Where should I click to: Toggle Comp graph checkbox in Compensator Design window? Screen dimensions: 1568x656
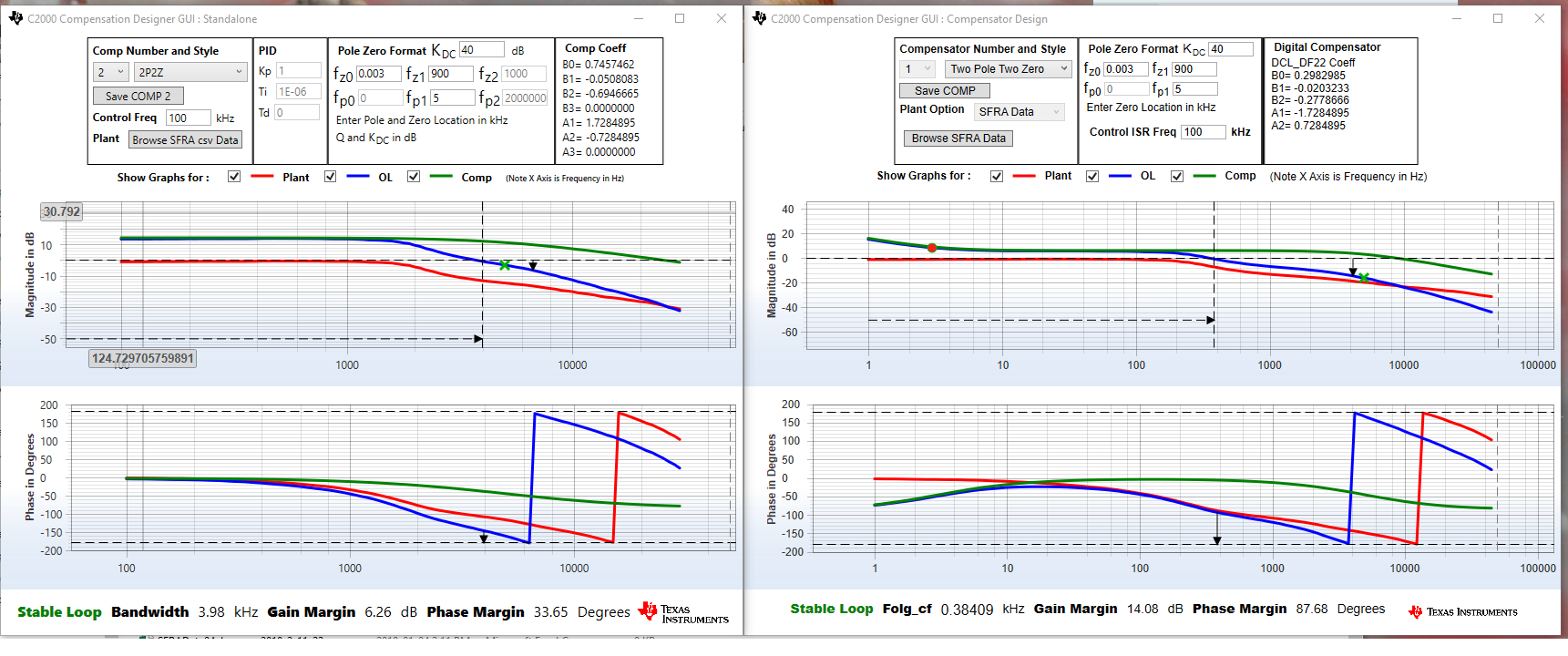pos(1177,176)
